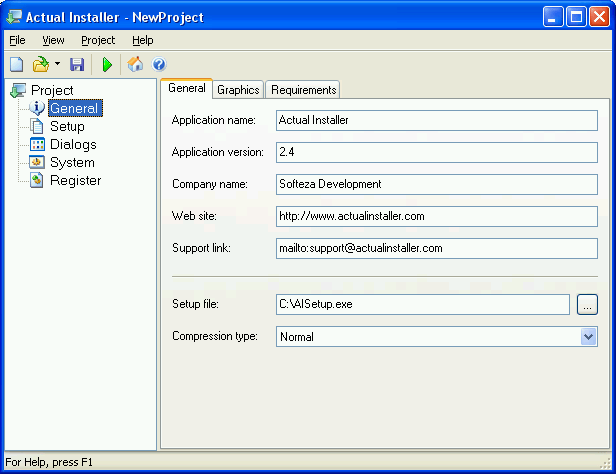Select Register label in project tree
The height and width of the screenshot is (474, 616).
pyautogui.click(x=75, y=180)
